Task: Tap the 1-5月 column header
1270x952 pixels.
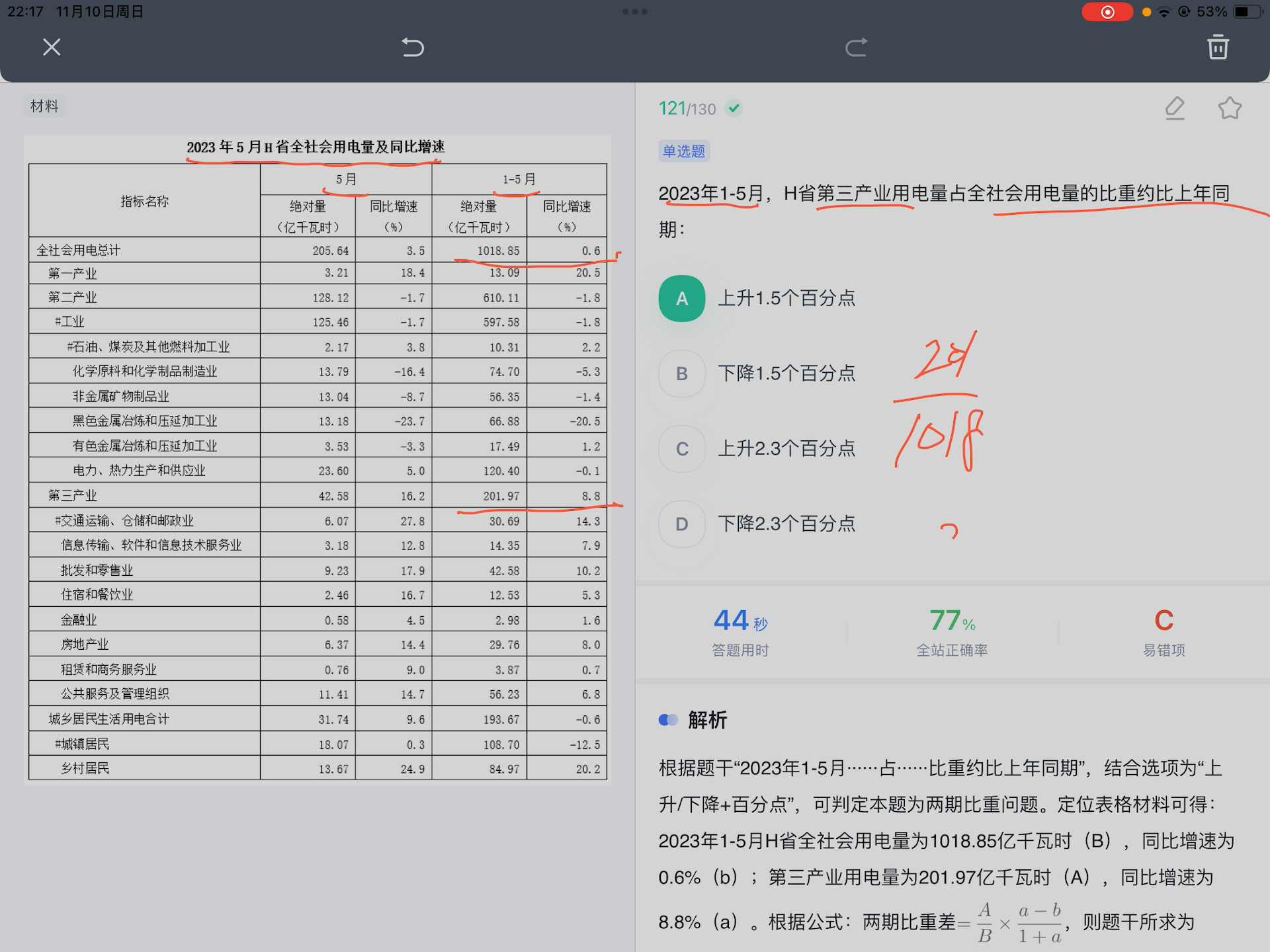Action: click(519, 179)
